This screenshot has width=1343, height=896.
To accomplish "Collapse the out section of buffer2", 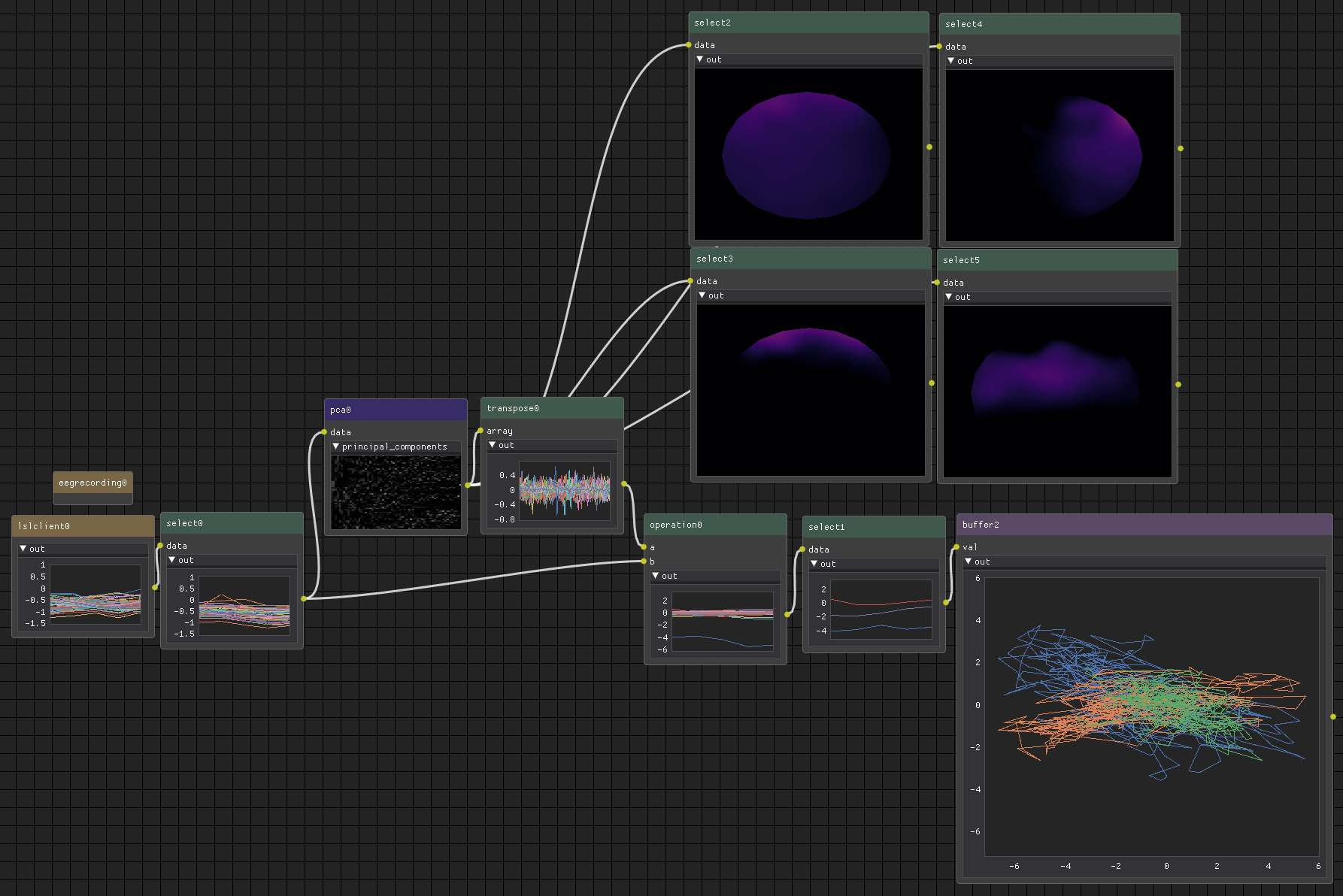I will [969, 562].
